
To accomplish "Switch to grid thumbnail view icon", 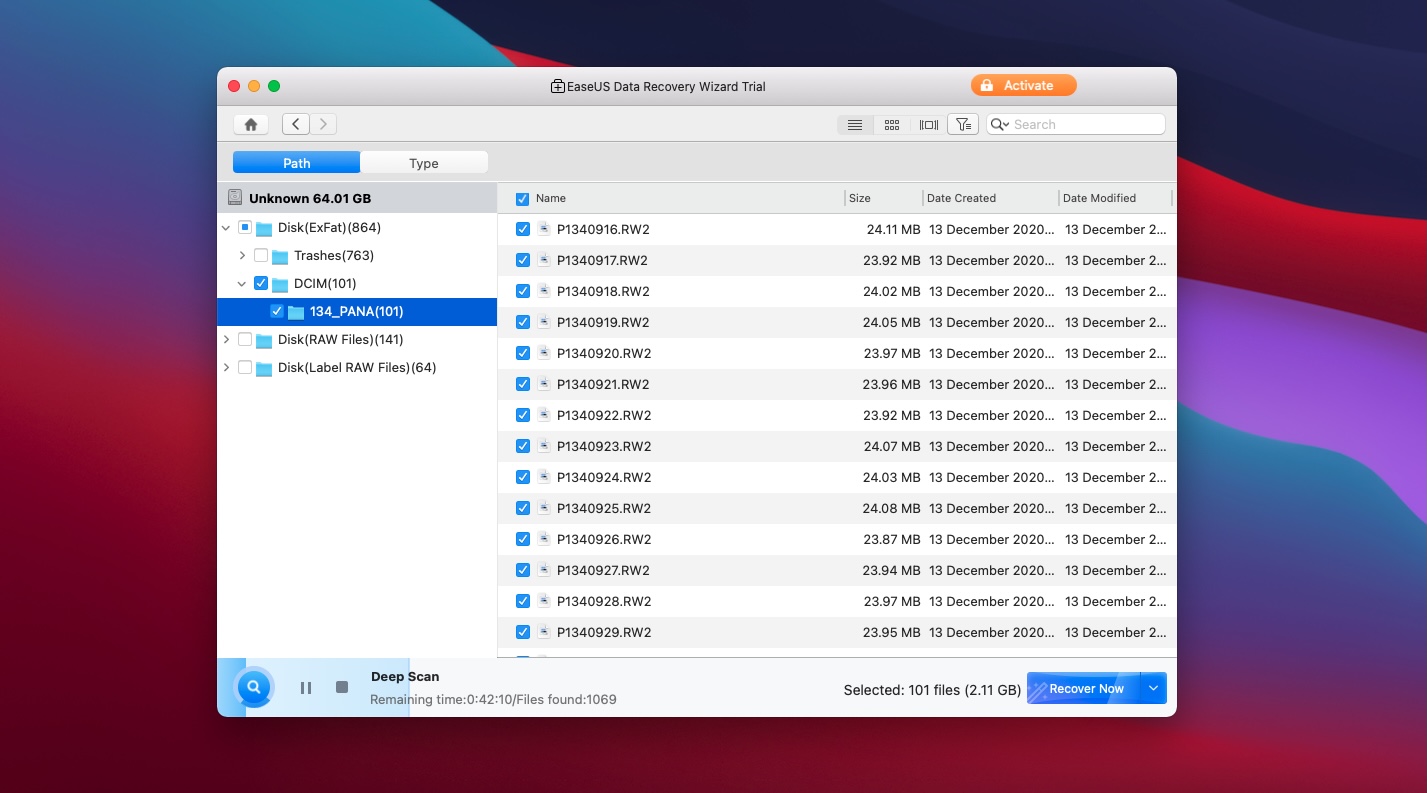I will coord(892,125).
